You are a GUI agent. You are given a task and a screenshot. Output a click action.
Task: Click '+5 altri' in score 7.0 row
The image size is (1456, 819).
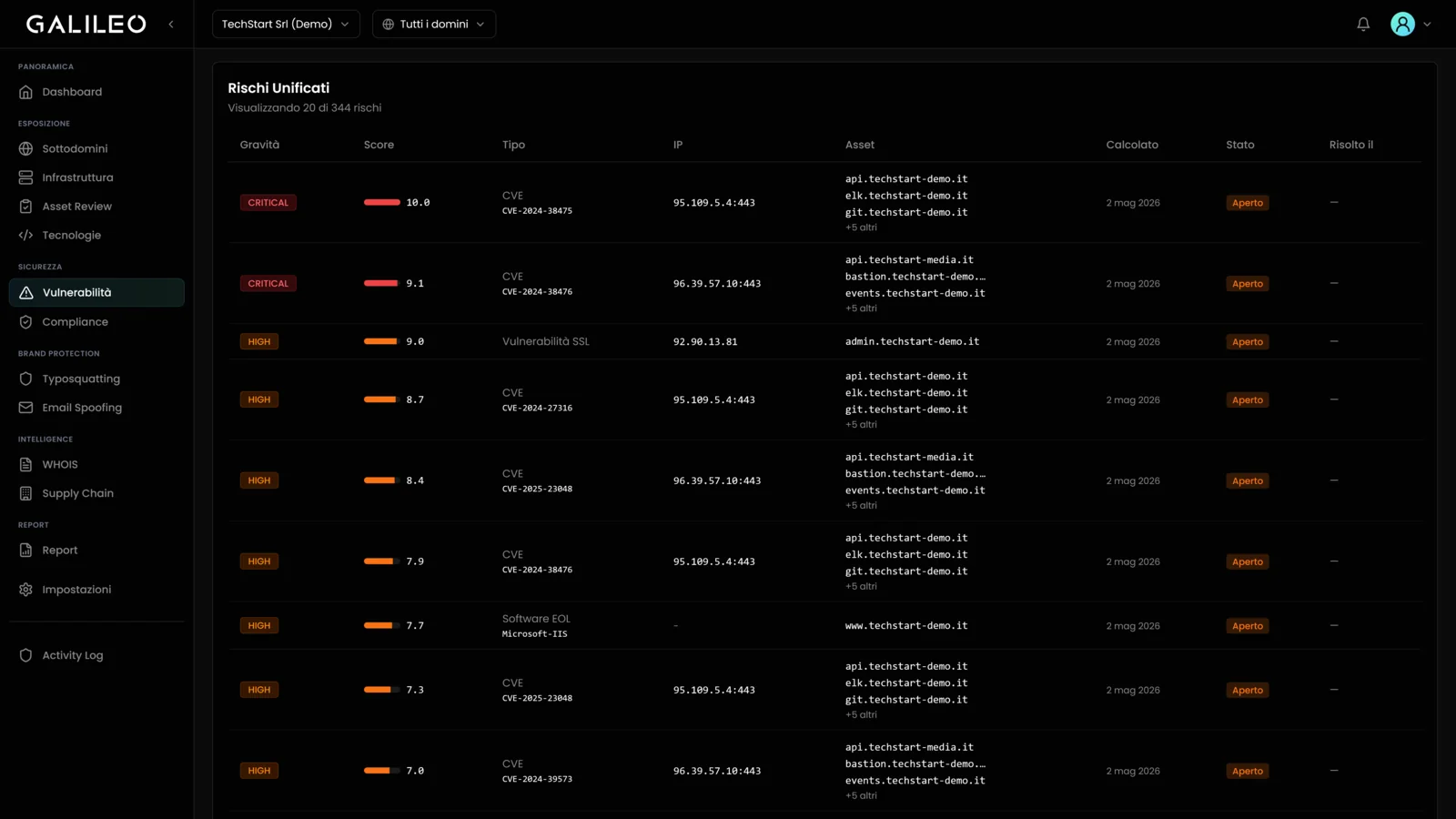[x=861, y=795]
